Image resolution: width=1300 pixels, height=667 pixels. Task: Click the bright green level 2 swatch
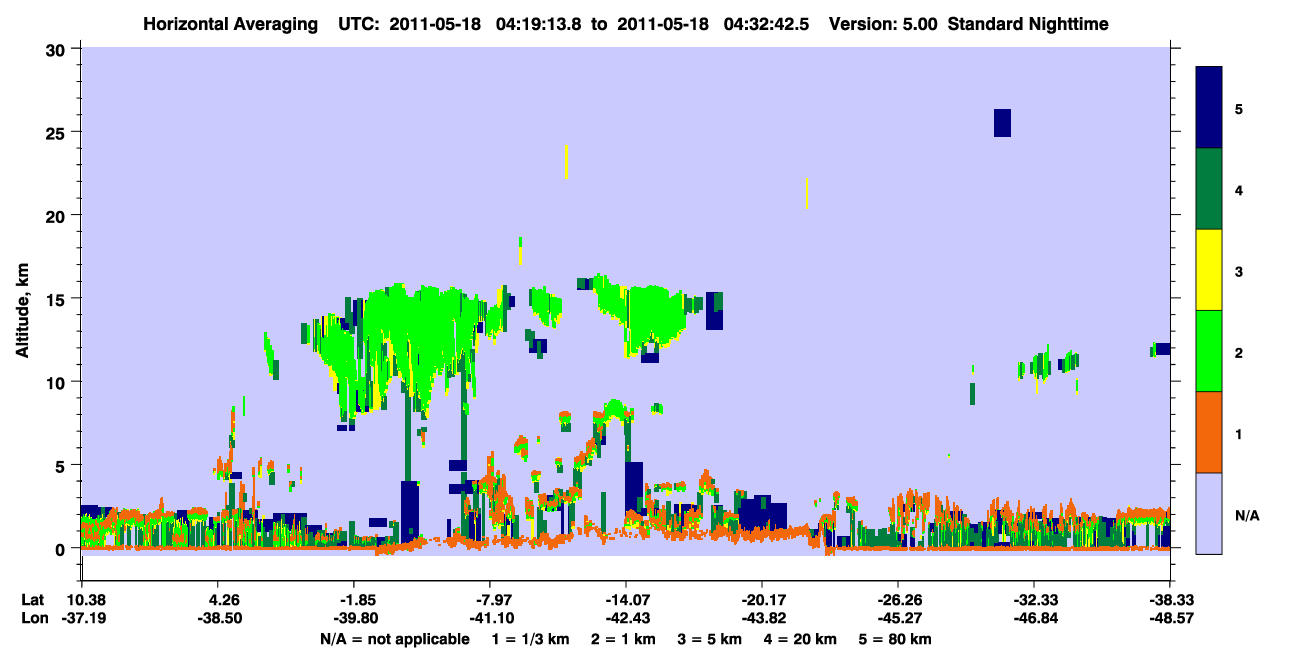[1209, 351]
